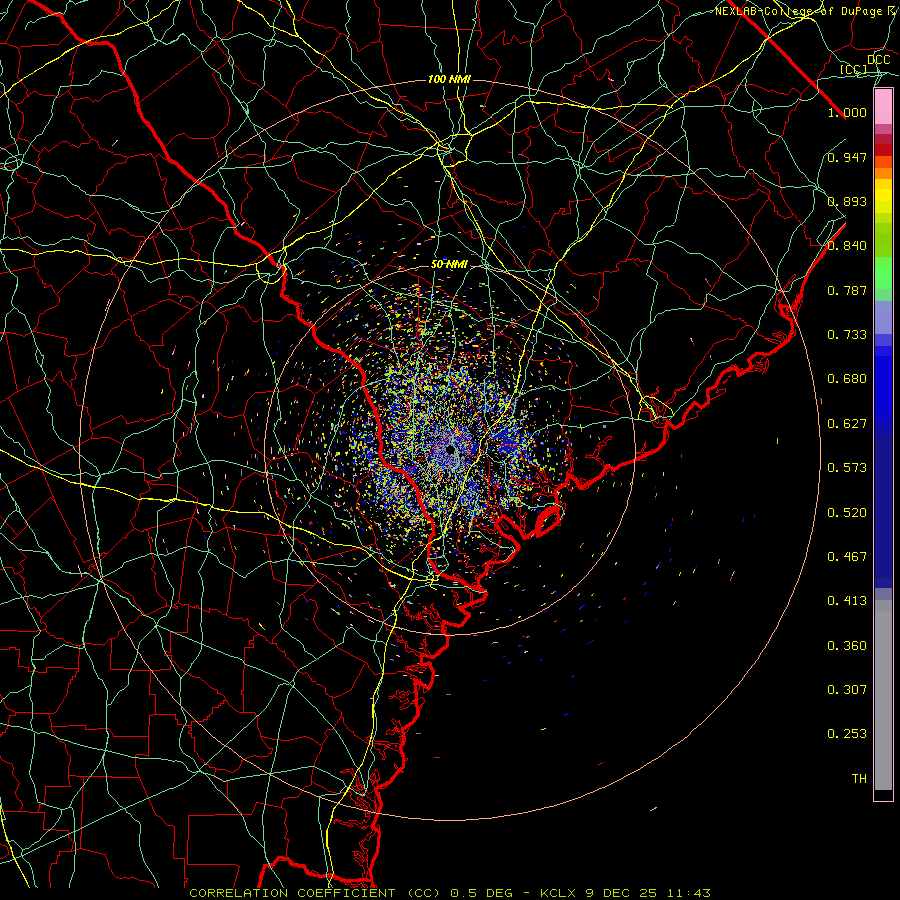
Task: Click the black radar site dot at center
Action: pos(451,449)
